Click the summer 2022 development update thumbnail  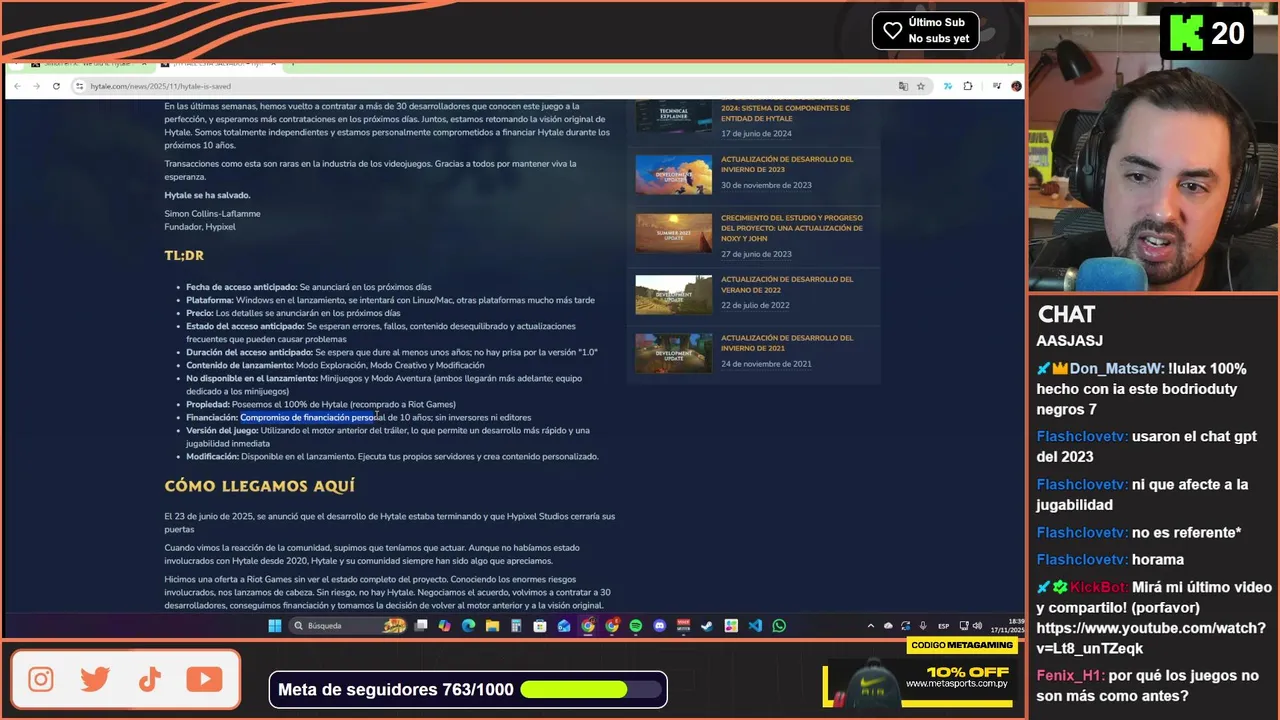point(674,294)
